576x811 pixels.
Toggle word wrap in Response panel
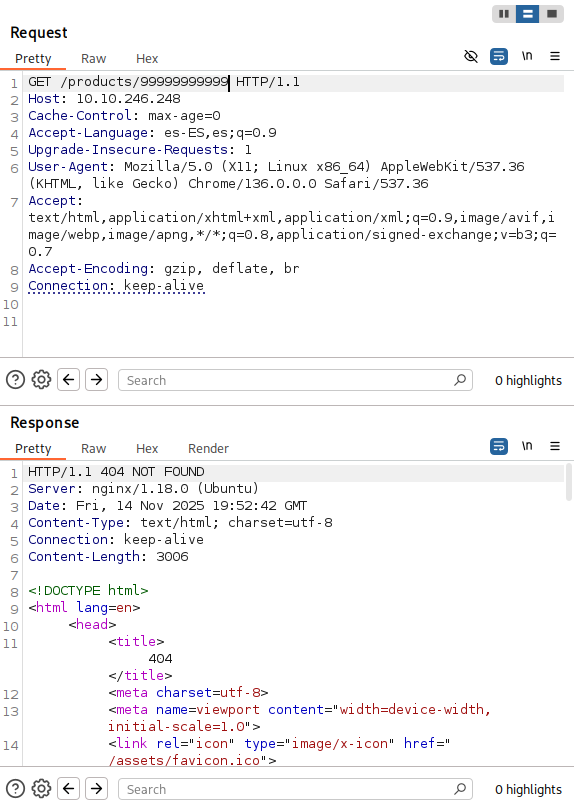(x=499, y=446)
